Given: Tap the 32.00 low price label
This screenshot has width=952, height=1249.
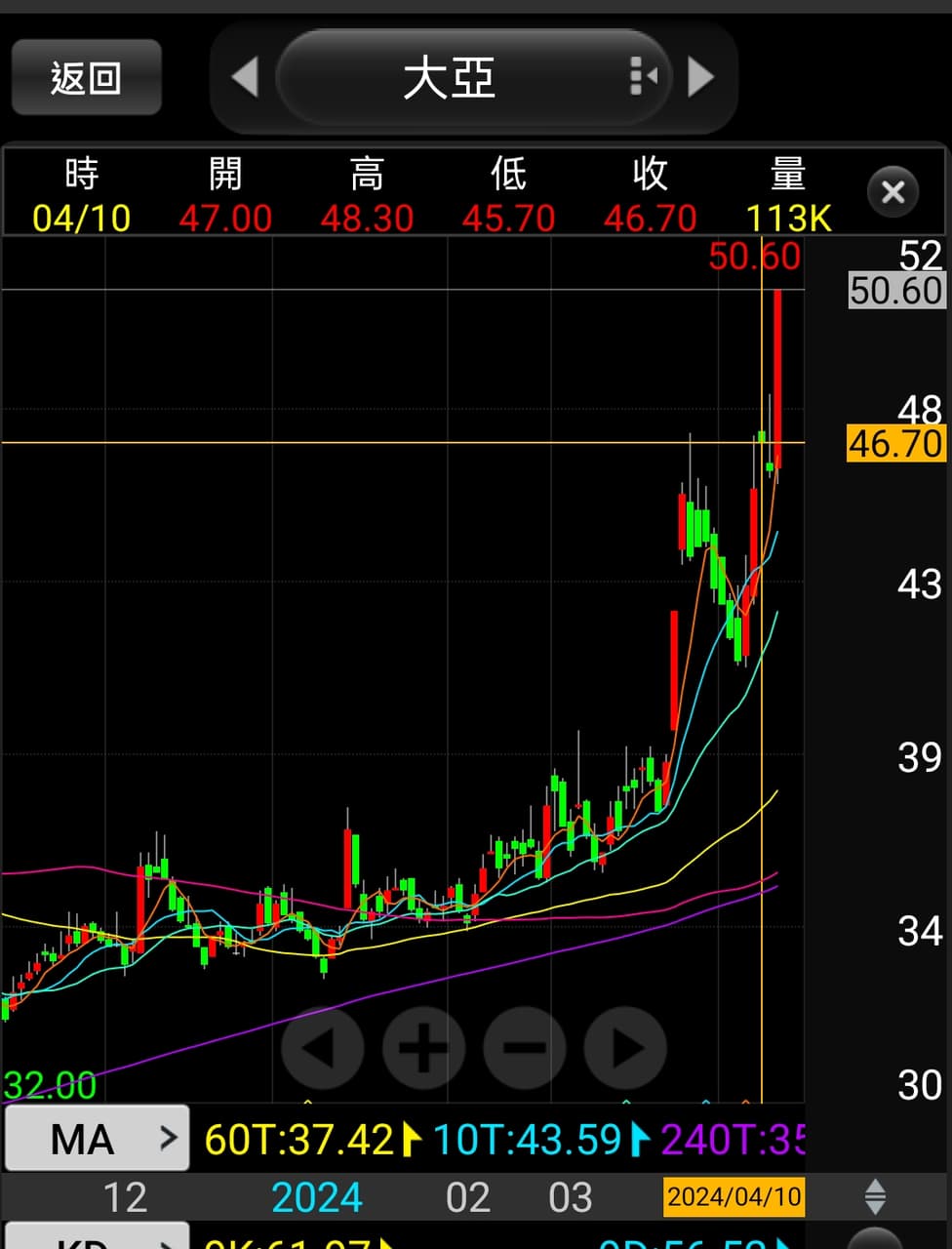Looking at the screenshot, I should coord(50,1085).
